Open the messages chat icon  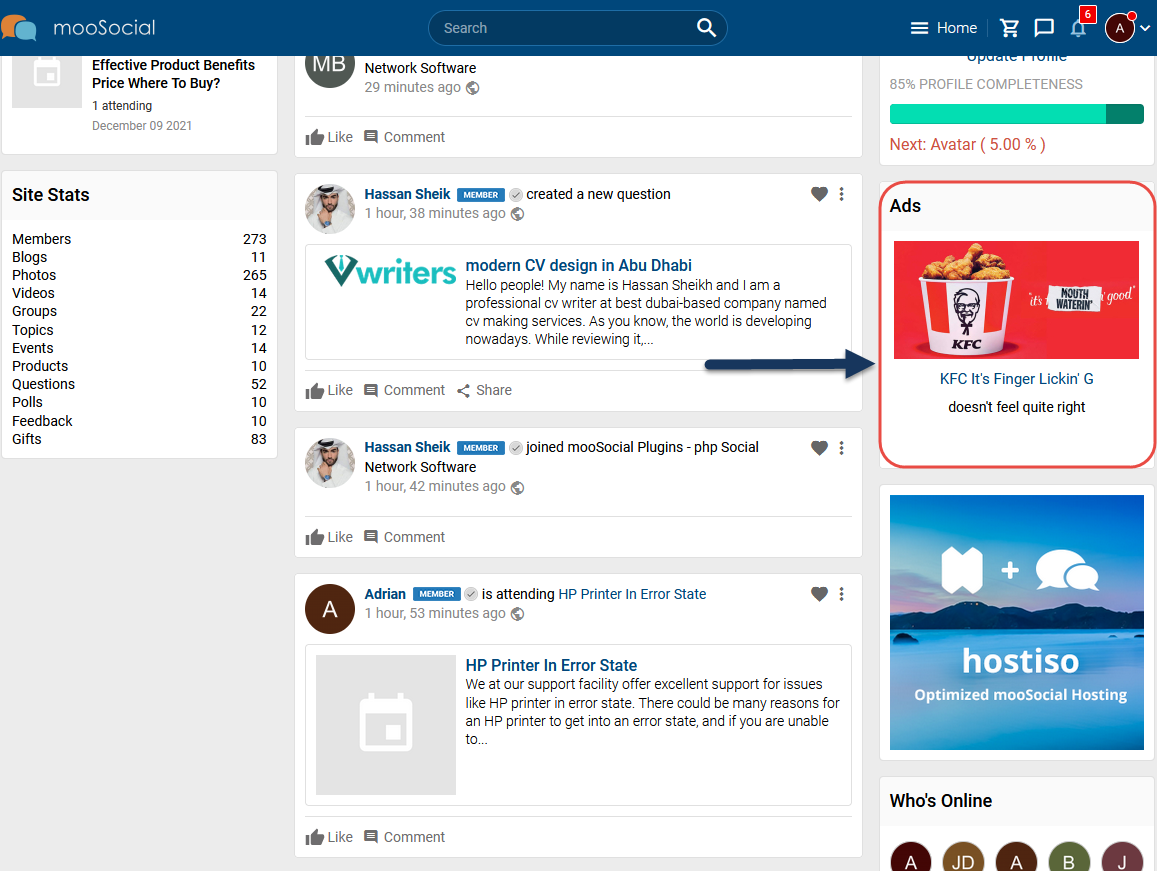click(x=1043, y=28)
